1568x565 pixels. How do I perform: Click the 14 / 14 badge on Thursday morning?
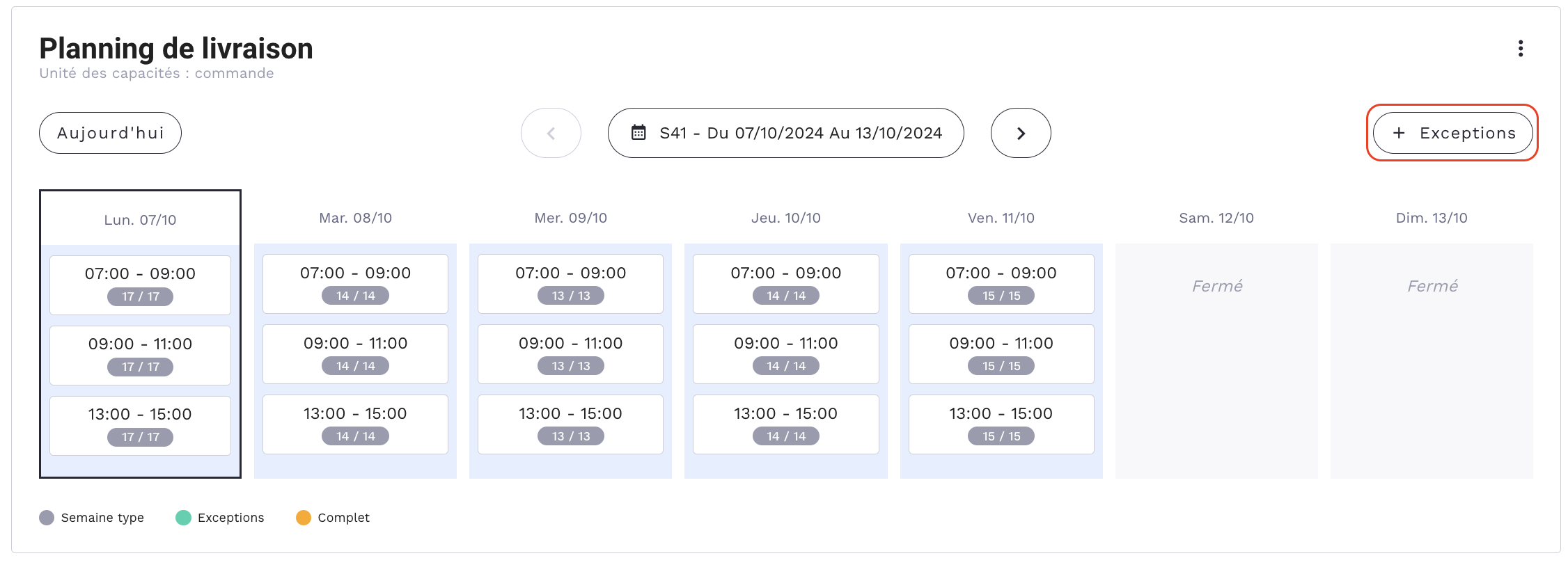(785, 296)
